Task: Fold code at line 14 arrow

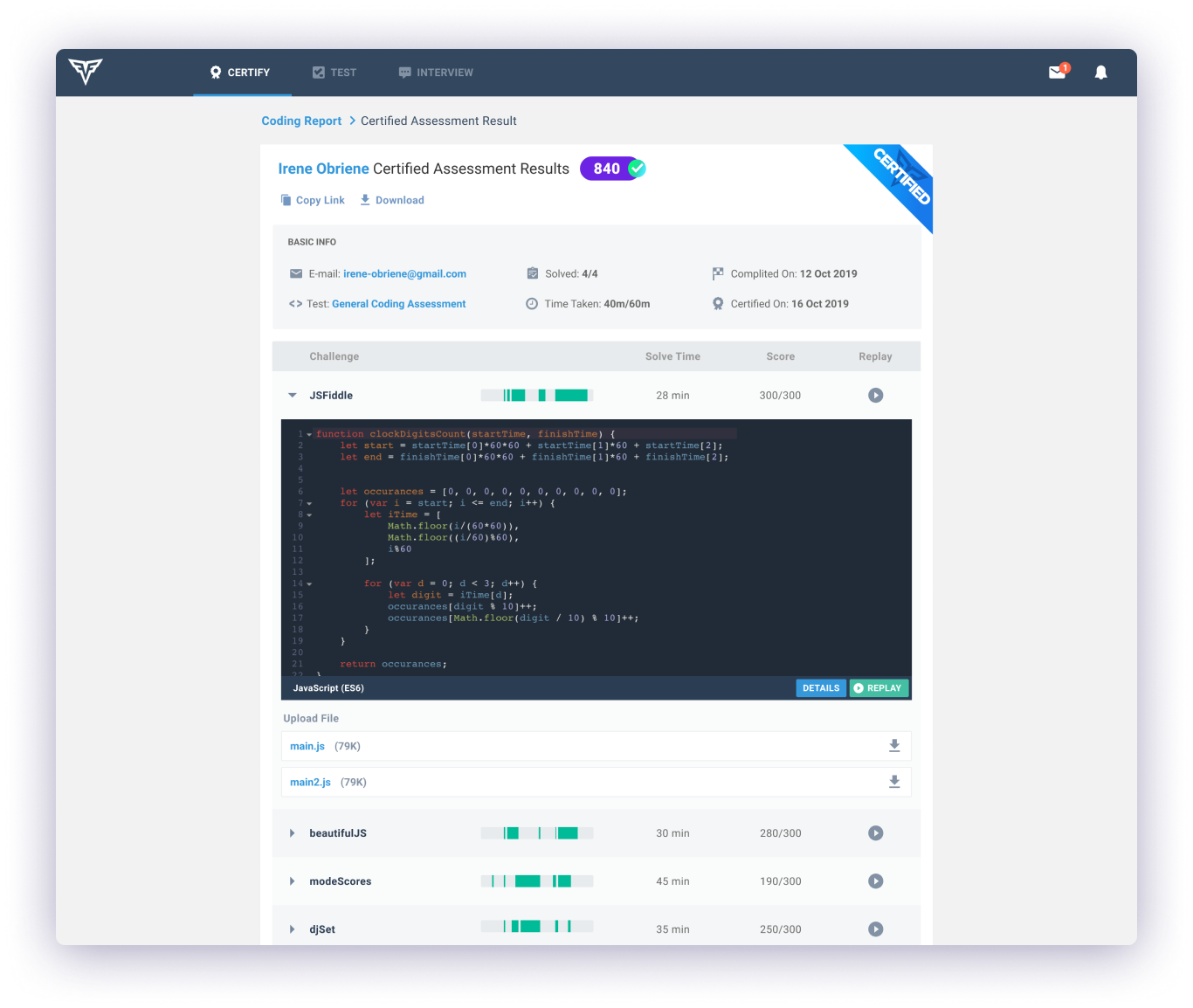Action: (309, 583)
